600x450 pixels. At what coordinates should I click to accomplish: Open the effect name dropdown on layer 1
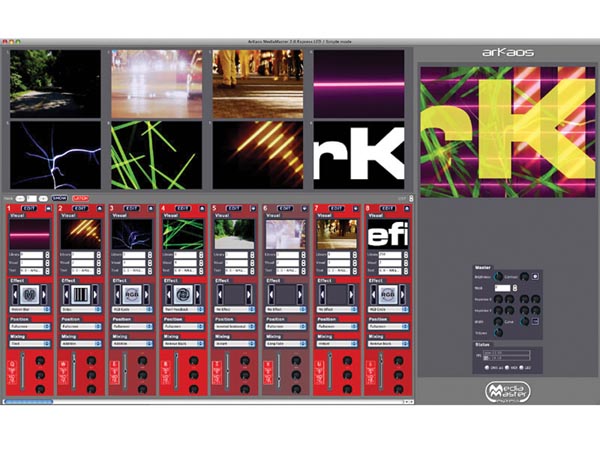[29, 309]
